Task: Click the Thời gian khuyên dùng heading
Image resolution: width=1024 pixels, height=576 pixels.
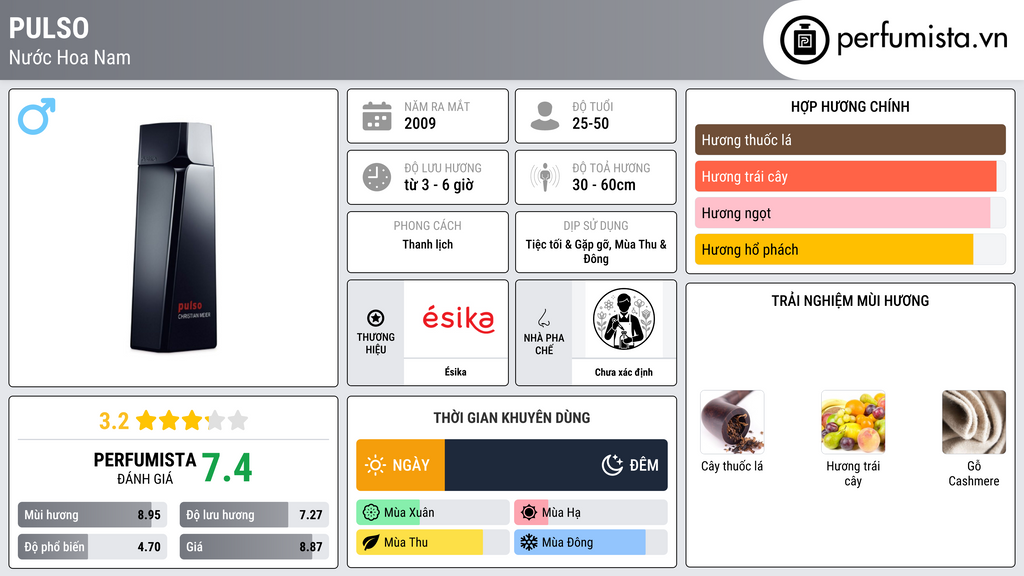Action: [x=512, y=417]
